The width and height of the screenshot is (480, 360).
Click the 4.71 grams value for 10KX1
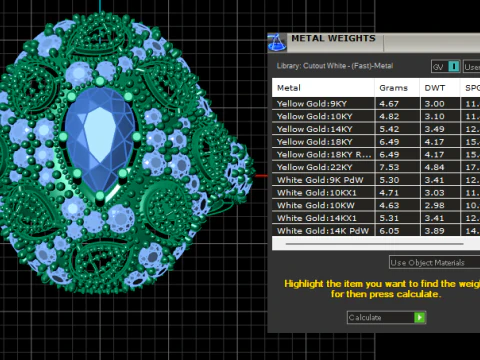point(389,193)
